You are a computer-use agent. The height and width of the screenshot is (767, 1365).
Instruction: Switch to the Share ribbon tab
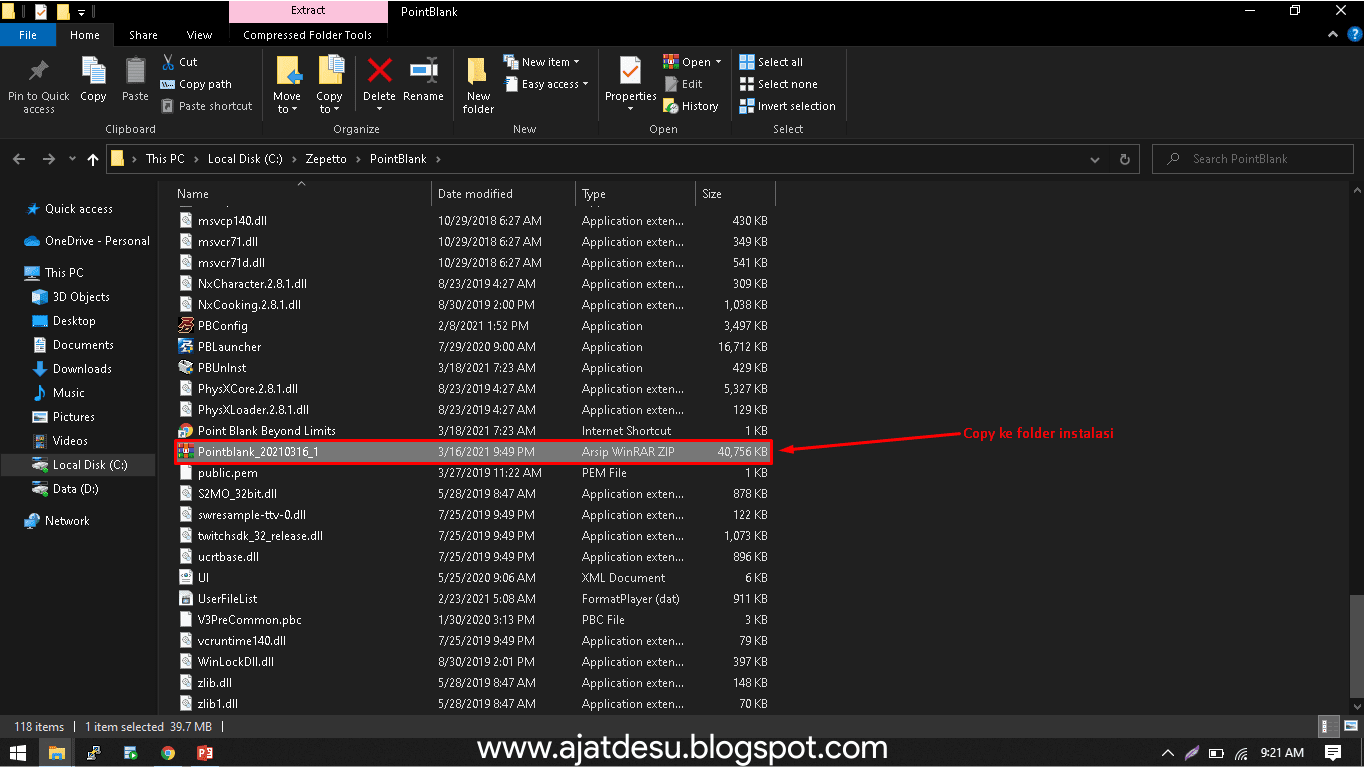click(x=143, y=35)
